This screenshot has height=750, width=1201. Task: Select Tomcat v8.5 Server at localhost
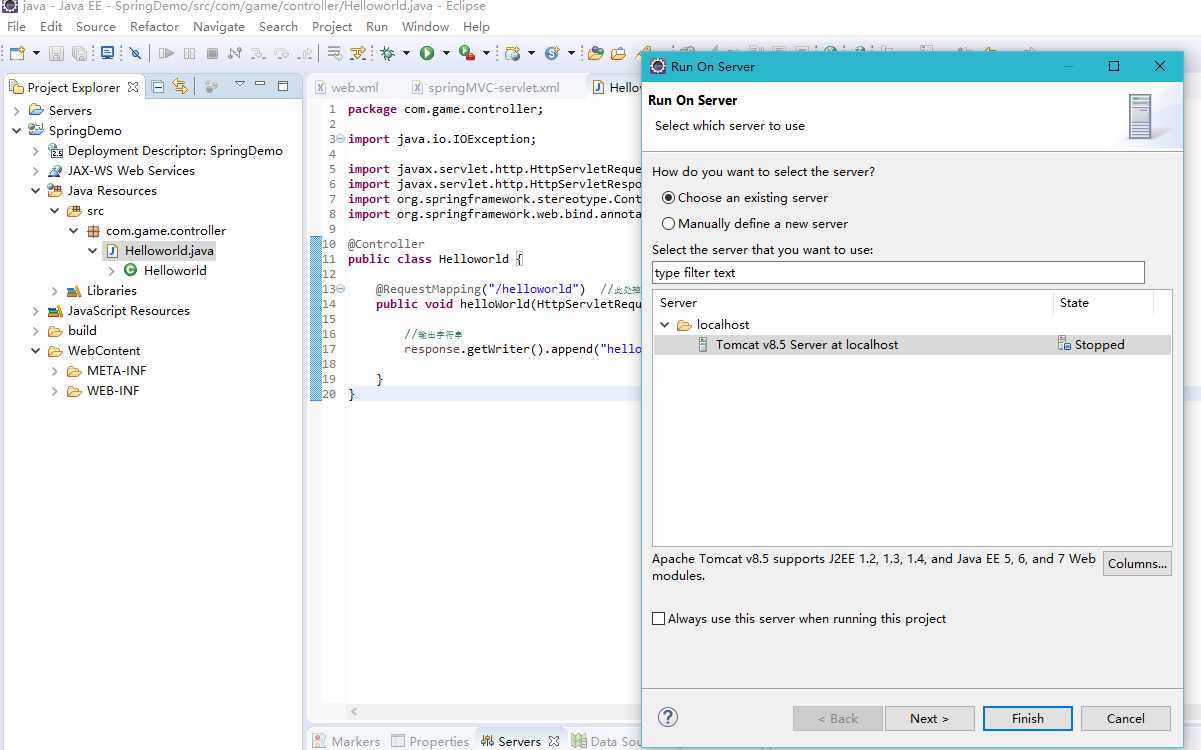911,344
